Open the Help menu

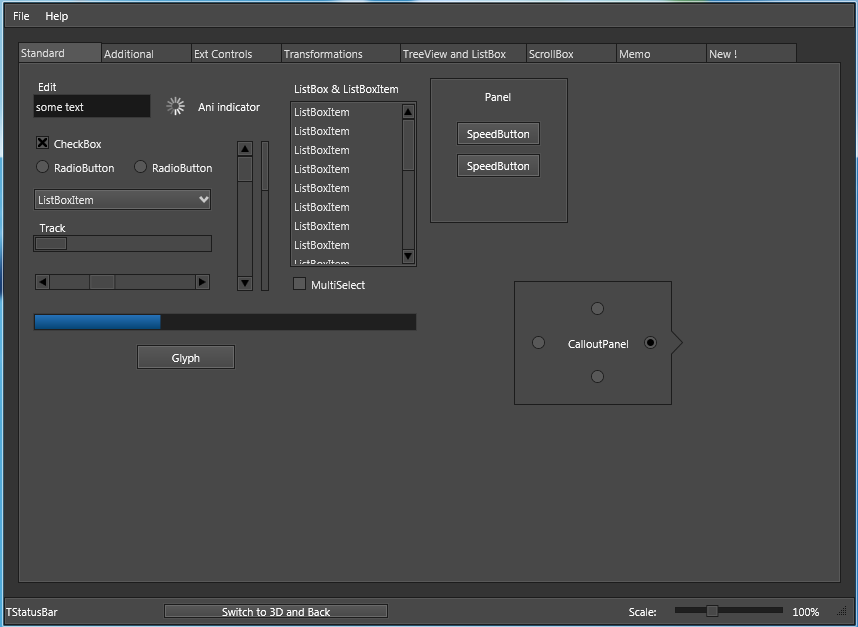click(56, 16)
